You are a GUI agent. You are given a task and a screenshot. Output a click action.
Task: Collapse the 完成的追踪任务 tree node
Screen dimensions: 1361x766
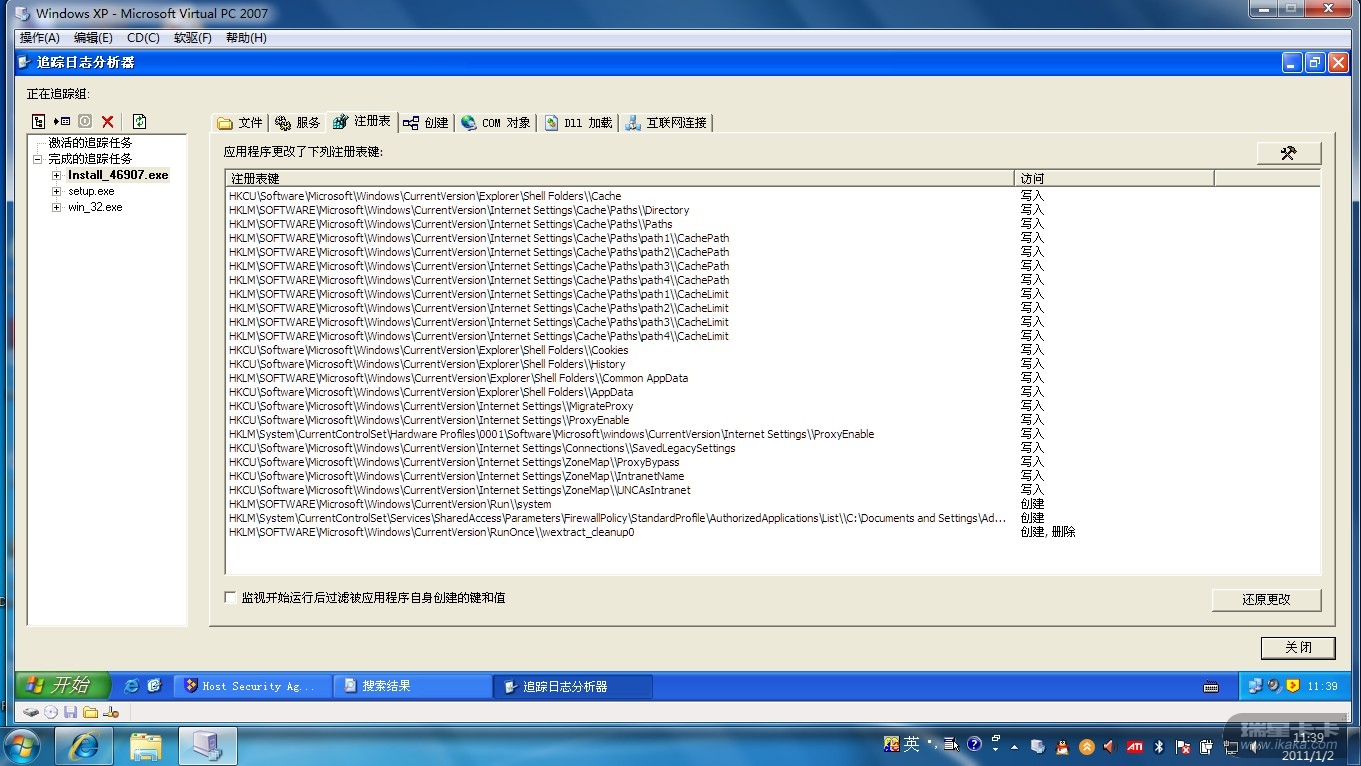coord(38,159)
